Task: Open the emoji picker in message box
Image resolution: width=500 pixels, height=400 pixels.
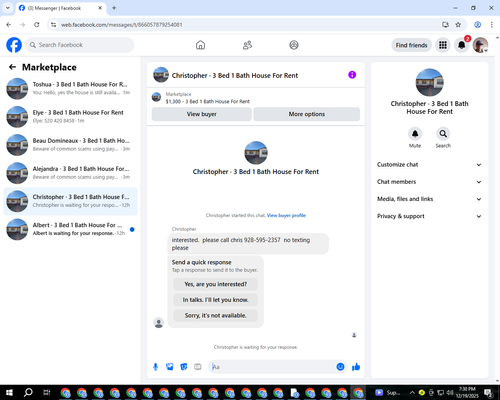Action: (340, 367)
